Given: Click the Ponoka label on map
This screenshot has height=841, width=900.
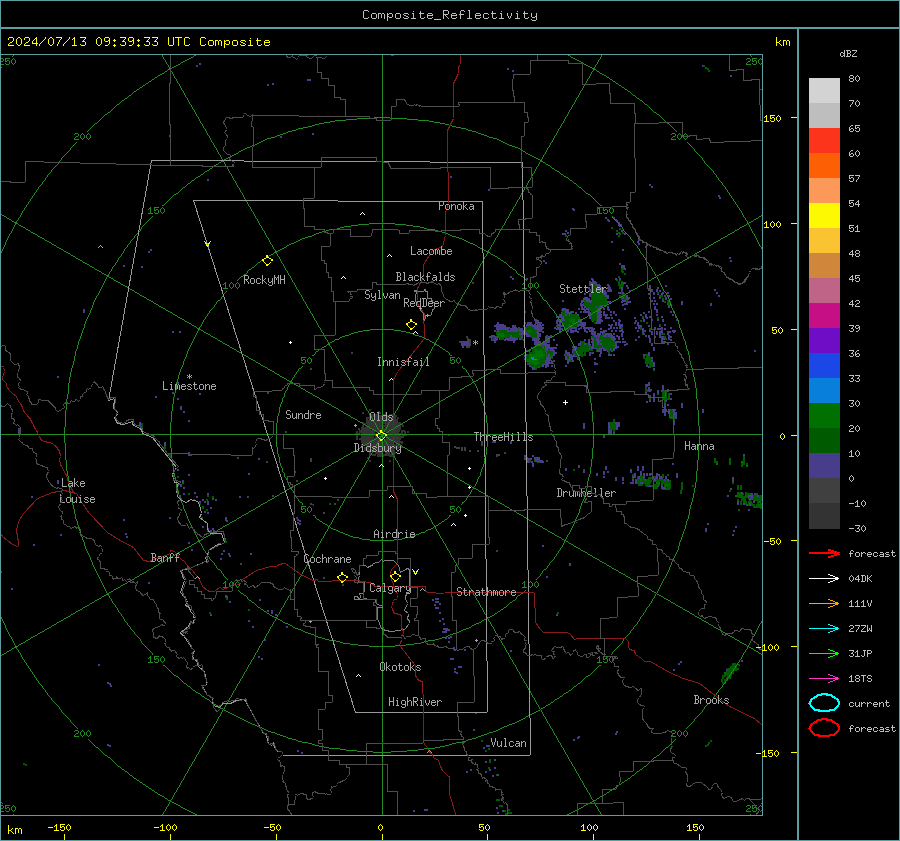Looking at the screenshot, I should [x=456, y=206].
